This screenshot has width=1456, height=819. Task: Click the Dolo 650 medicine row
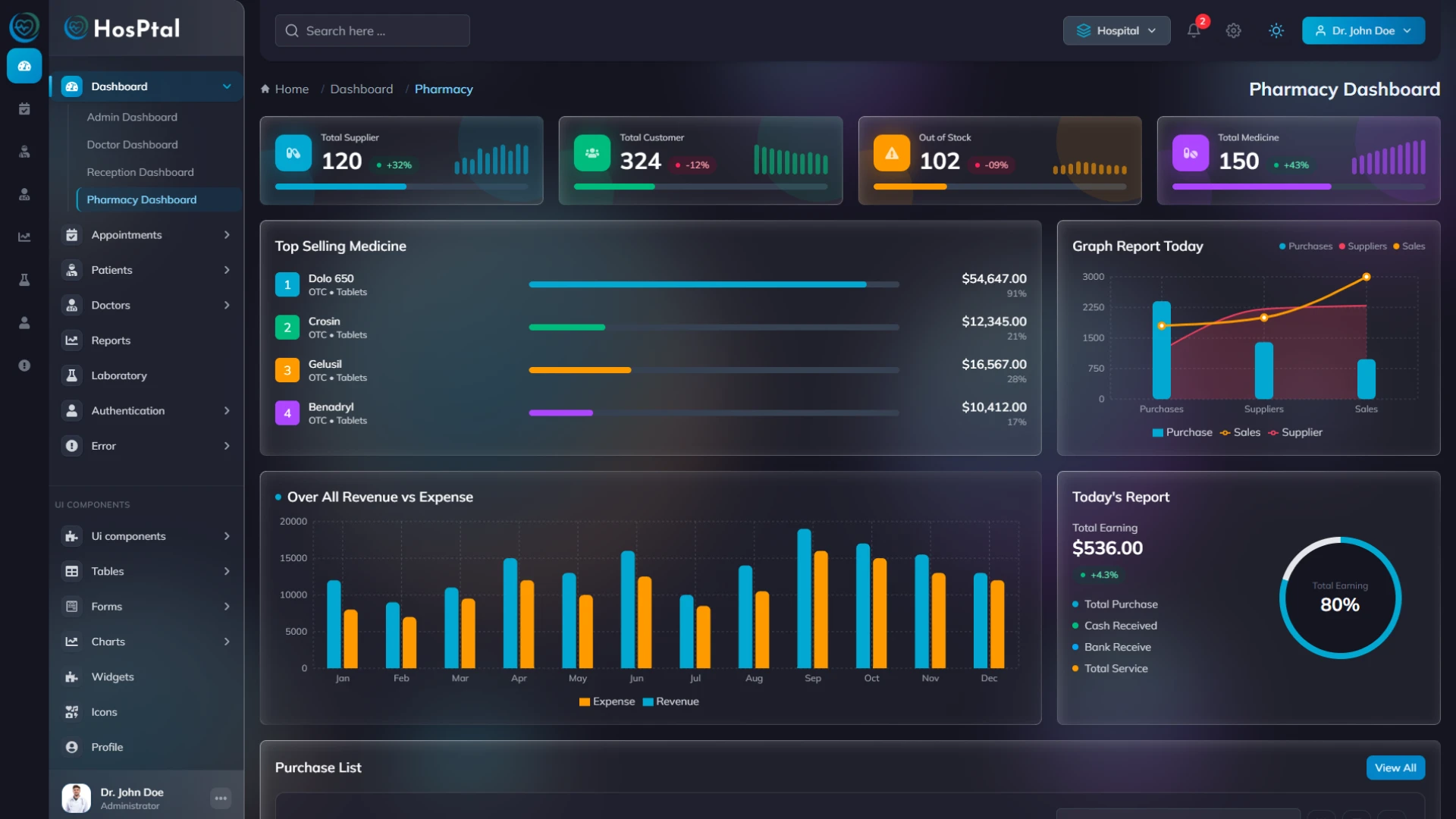coord(650,285)
